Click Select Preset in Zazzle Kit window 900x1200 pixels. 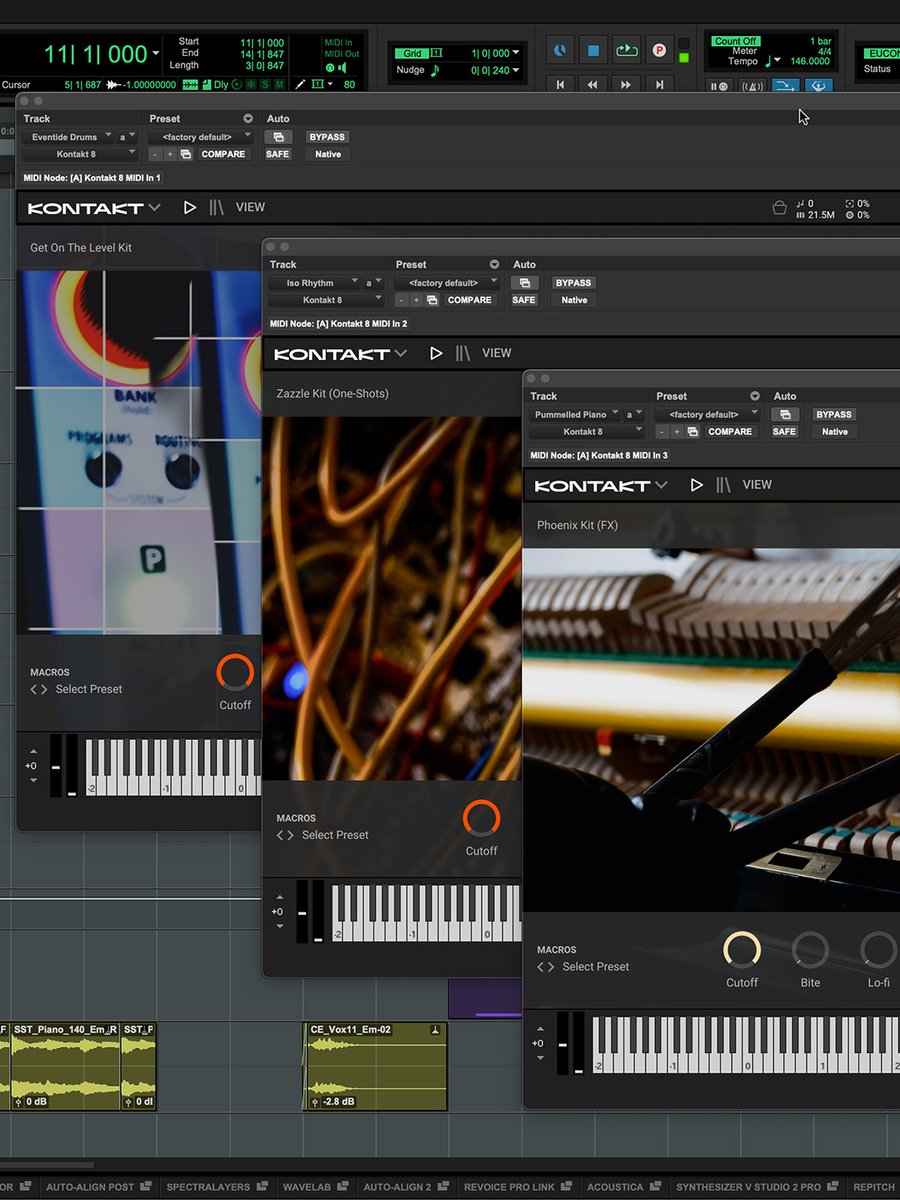coord(335,835)
